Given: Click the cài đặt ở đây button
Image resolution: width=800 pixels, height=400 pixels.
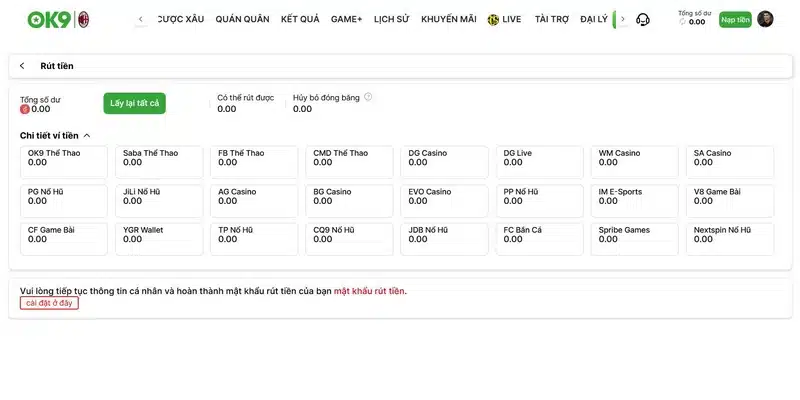Looking at the screenshot, I should tap(49, 303).
